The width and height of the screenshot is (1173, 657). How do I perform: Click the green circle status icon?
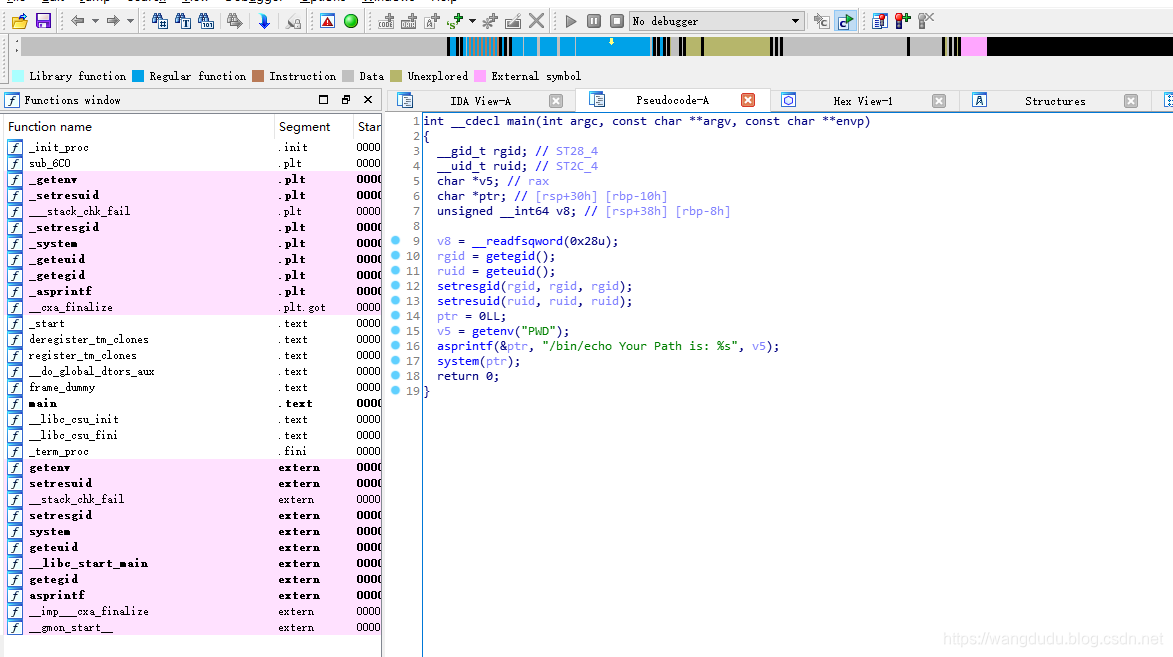(x=351, y=21)
